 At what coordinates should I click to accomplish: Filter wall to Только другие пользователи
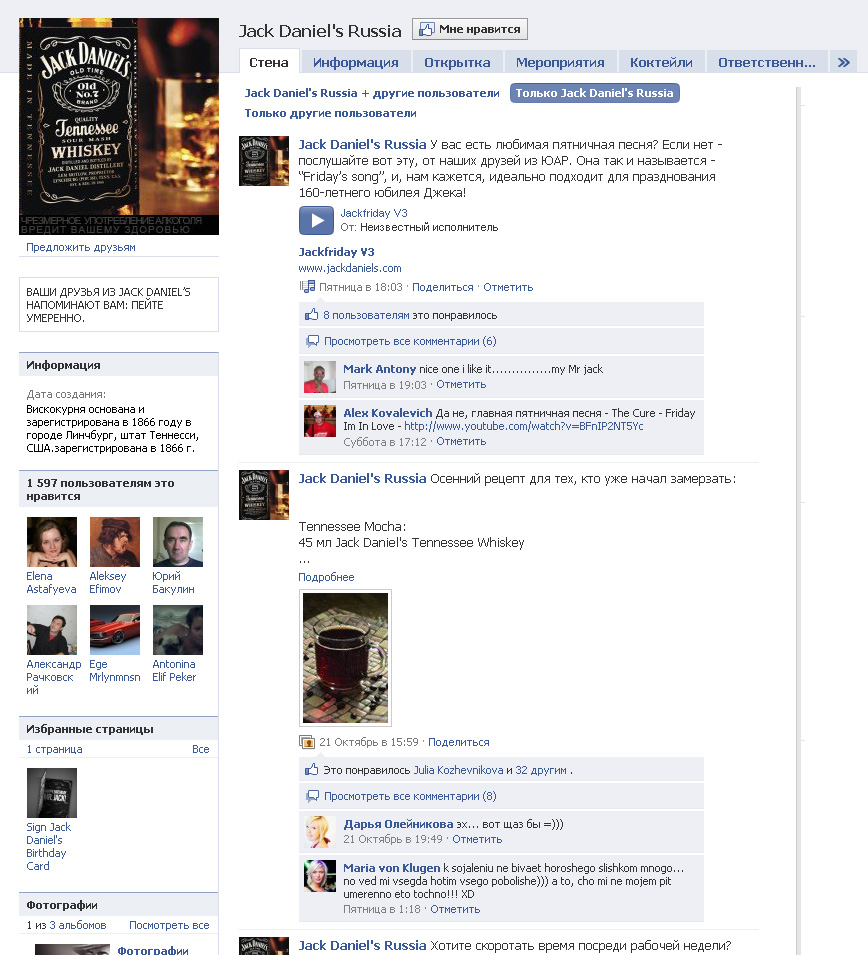pyautogui.click(x=330, y=113)
